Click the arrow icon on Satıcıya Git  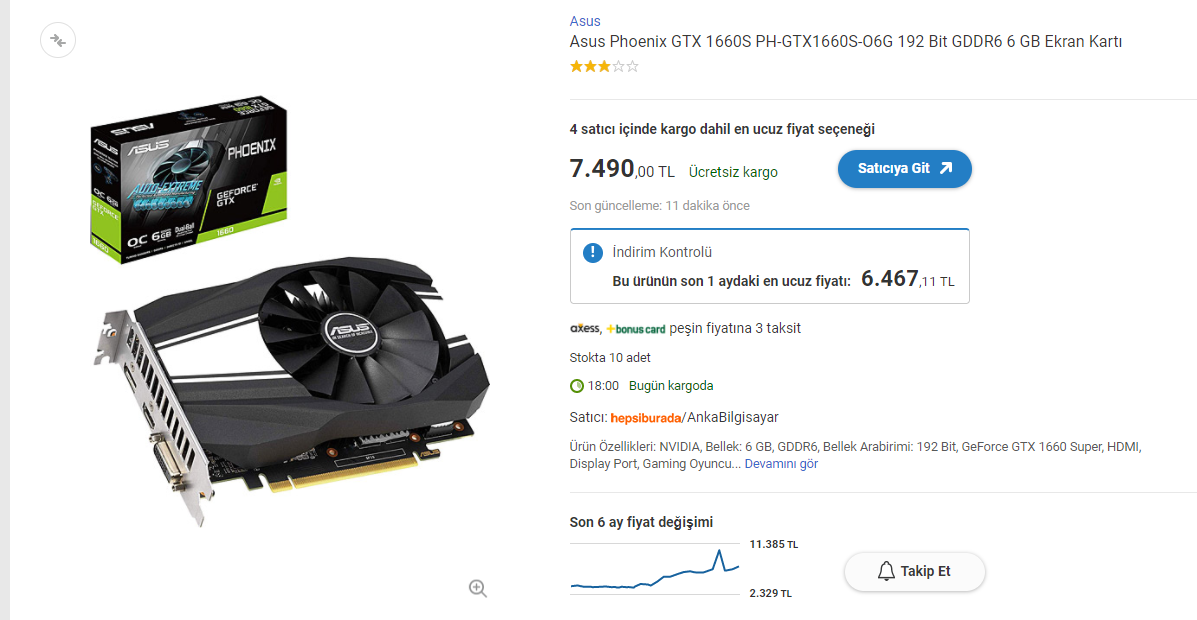[946, 169]
